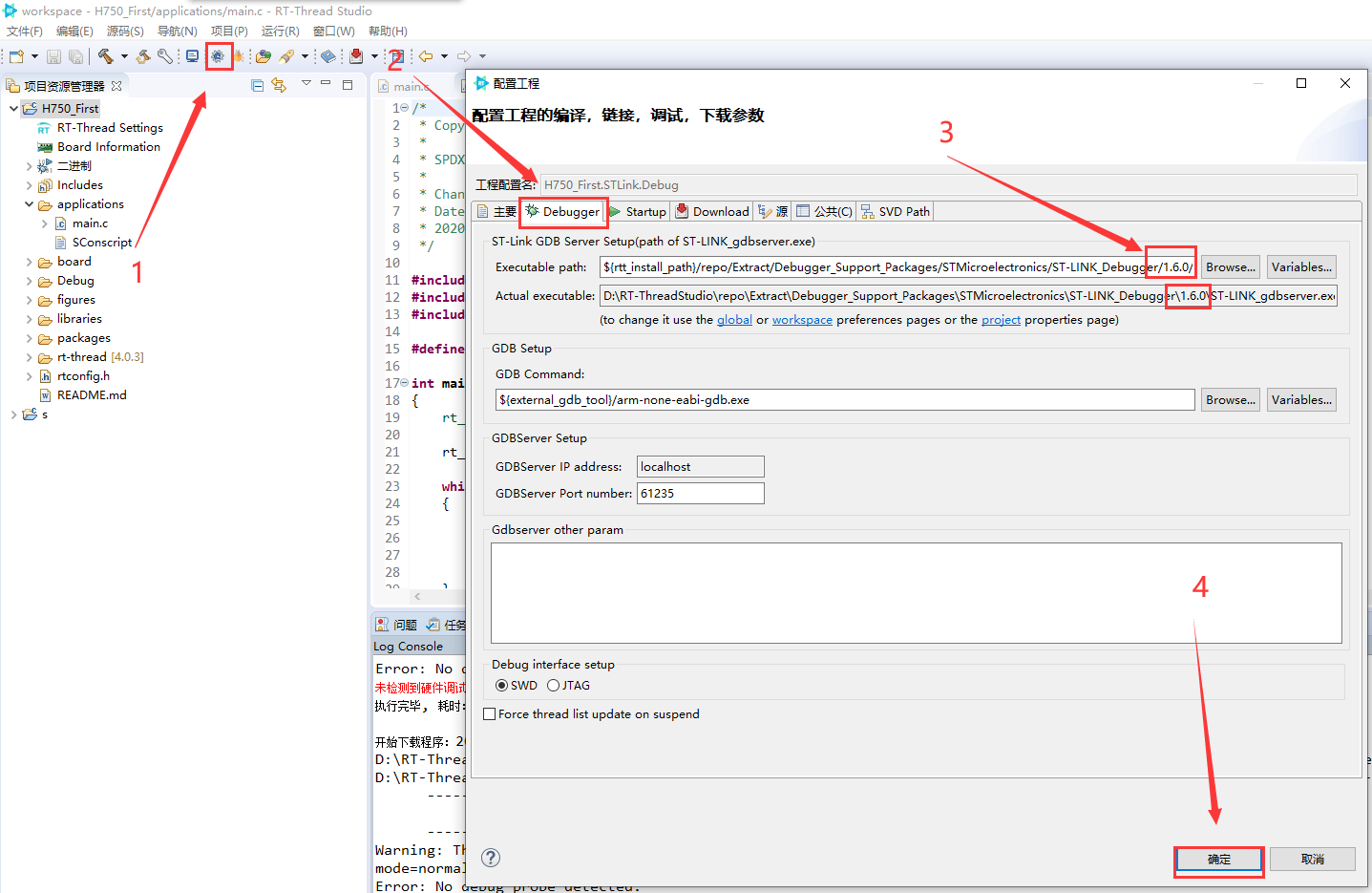This screenshot has height=893, width=1372.
Task: Switch to the Debugger tab
Action: click(x=562, y=211)
